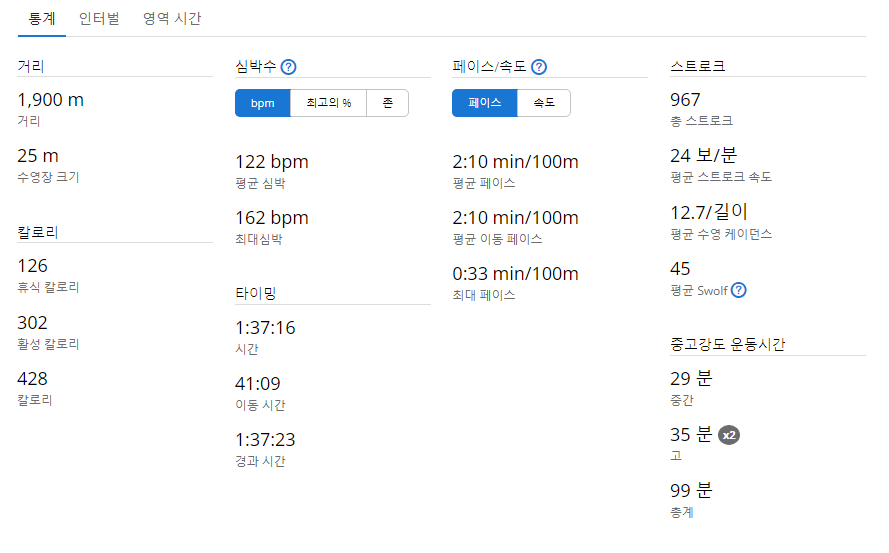Click the 이동 시간 label
Viewport: 889px width, 553px height.
pyautogui.click(x=260, y=406)
